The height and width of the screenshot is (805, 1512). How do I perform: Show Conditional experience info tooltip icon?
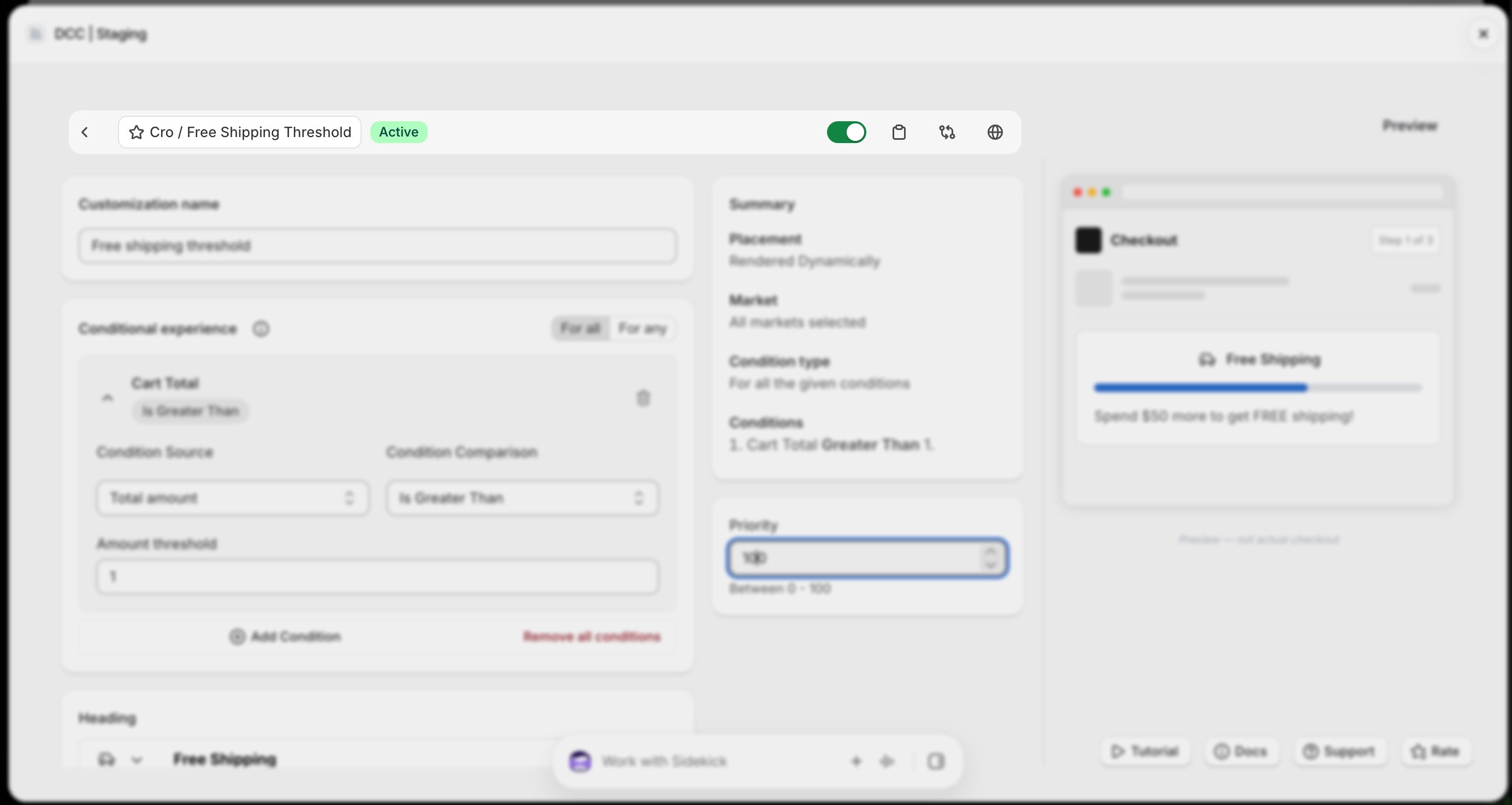261,329
